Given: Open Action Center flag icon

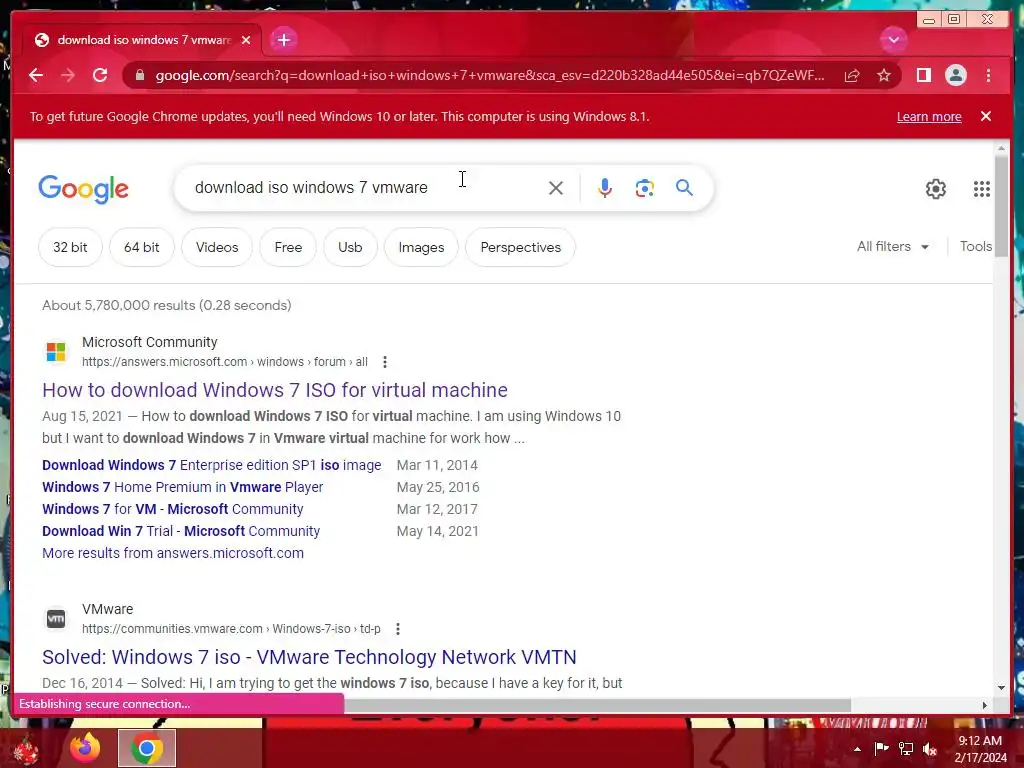Looking at the screenshot, I should pyautogui.click(x=881, y=749).
